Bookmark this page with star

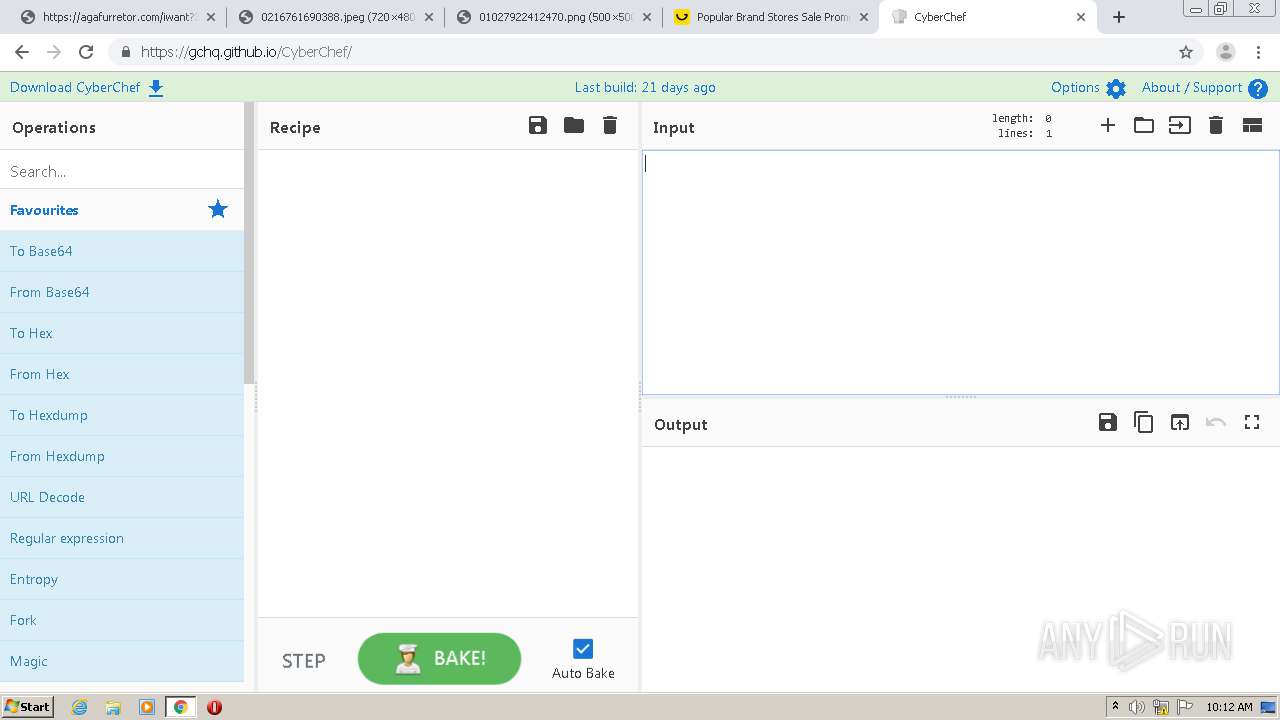(x=1186, y=52)
